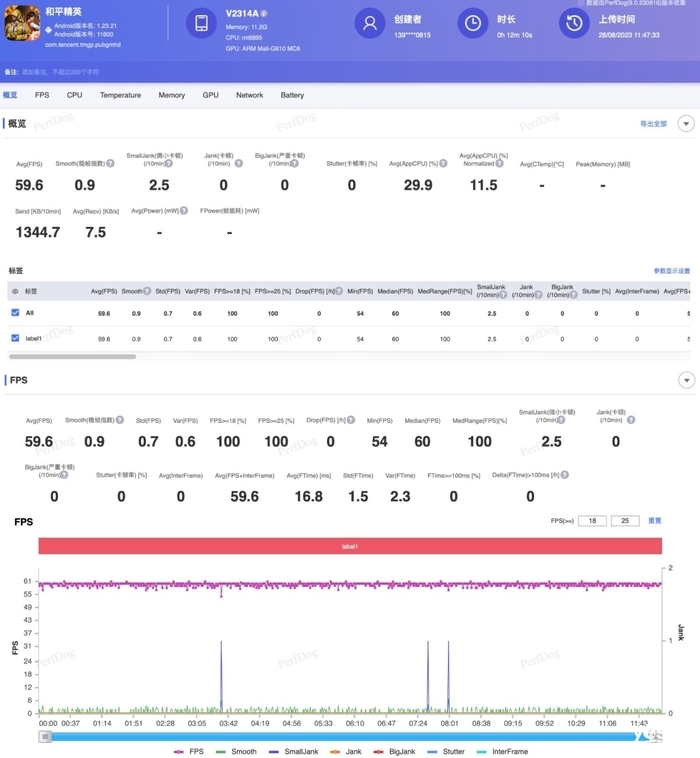Switch to the GPU tab
700x758 pixels.
pos(210,95)
